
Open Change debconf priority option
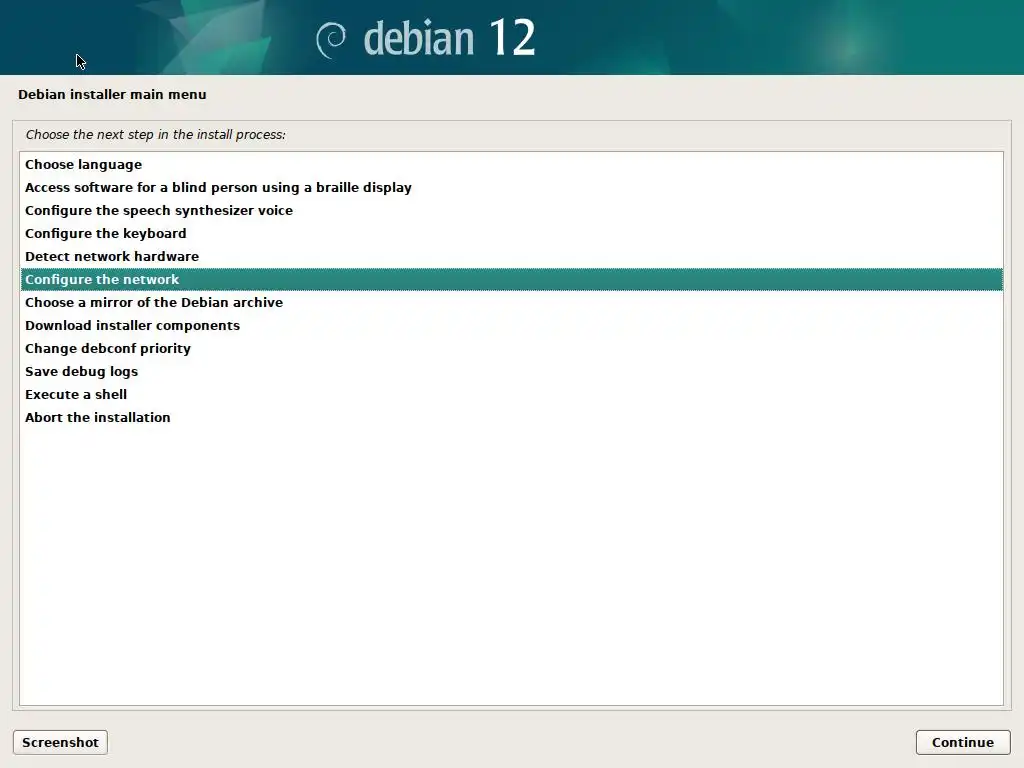pos(511,348)
